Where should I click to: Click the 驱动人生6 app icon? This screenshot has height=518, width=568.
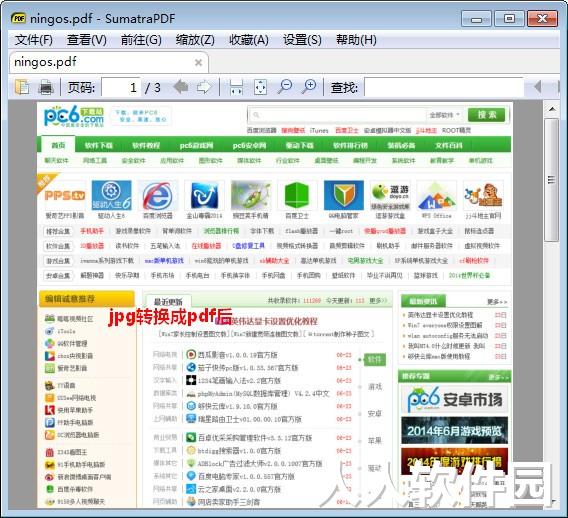(x=111, y=196)
